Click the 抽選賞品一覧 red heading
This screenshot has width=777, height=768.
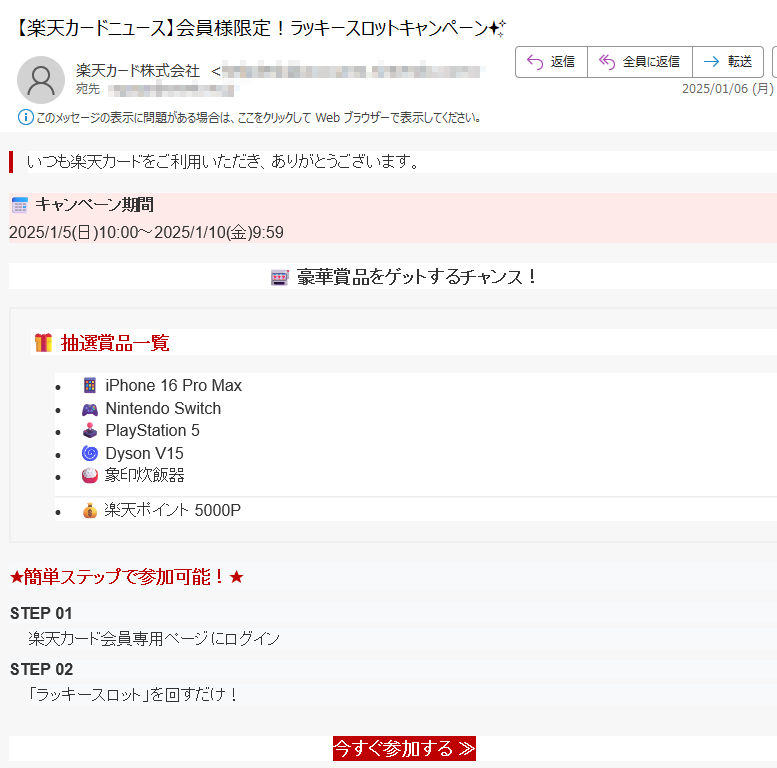pos(115,343)
